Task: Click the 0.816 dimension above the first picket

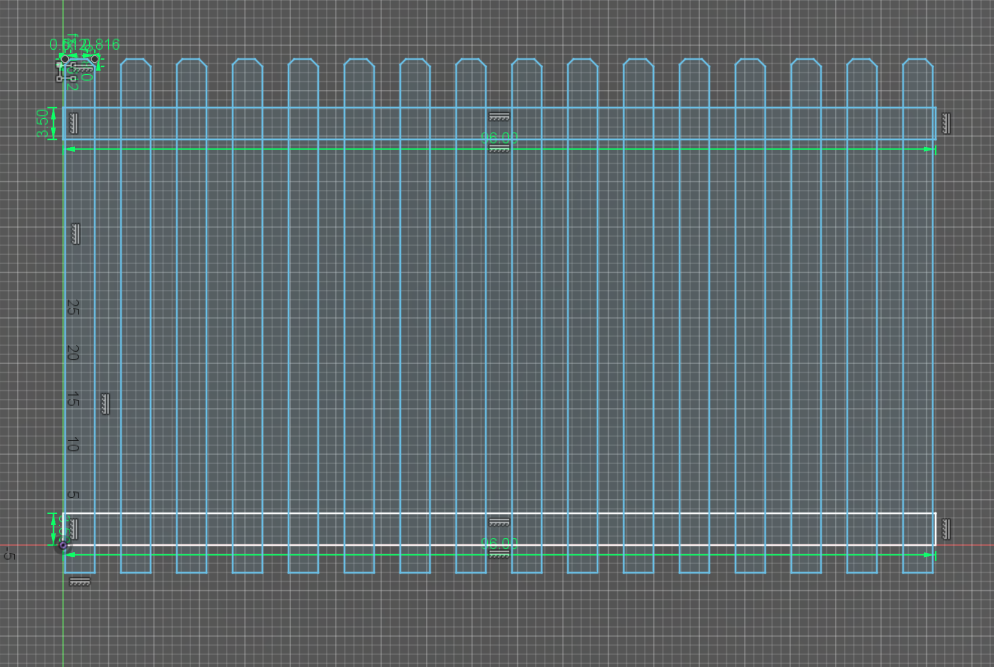Action: pos(102,44)
